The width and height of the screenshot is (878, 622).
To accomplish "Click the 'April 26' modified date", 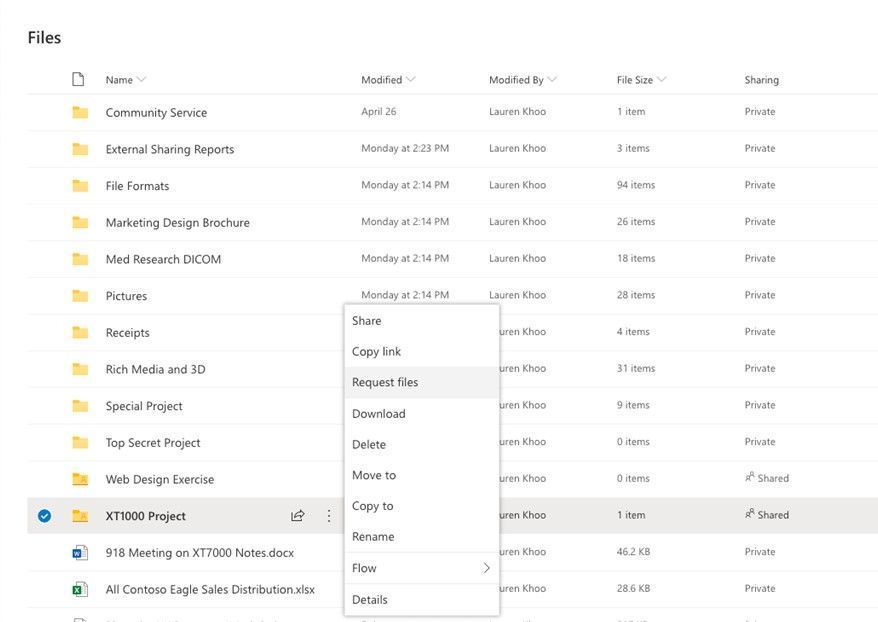I will [x=379, y=111].
